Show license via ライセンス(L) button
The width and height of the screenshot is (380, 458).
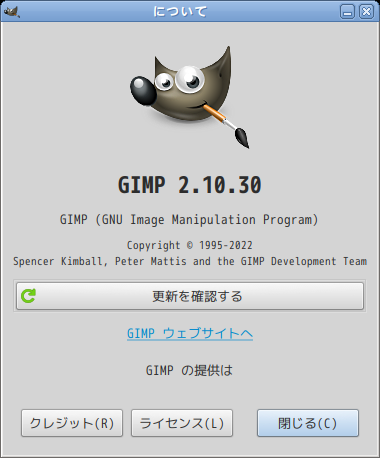click(182, 423)
